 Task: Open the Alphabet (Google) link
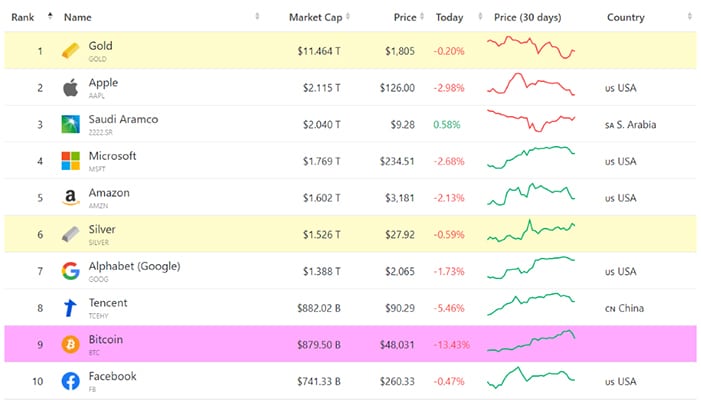click(x=135, y=266)
